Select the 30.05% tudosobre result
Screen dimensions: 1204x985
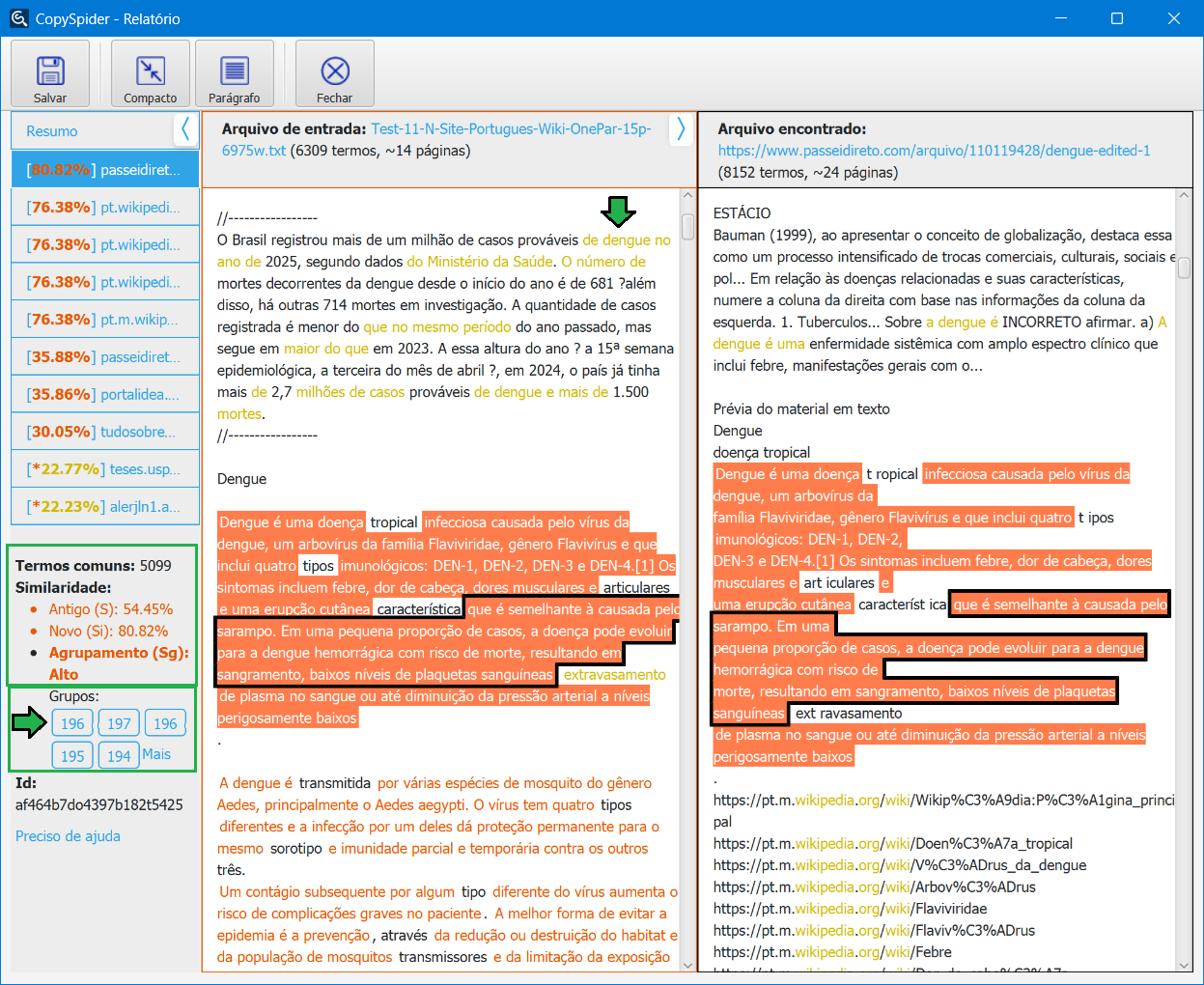(x=104, y=433)
